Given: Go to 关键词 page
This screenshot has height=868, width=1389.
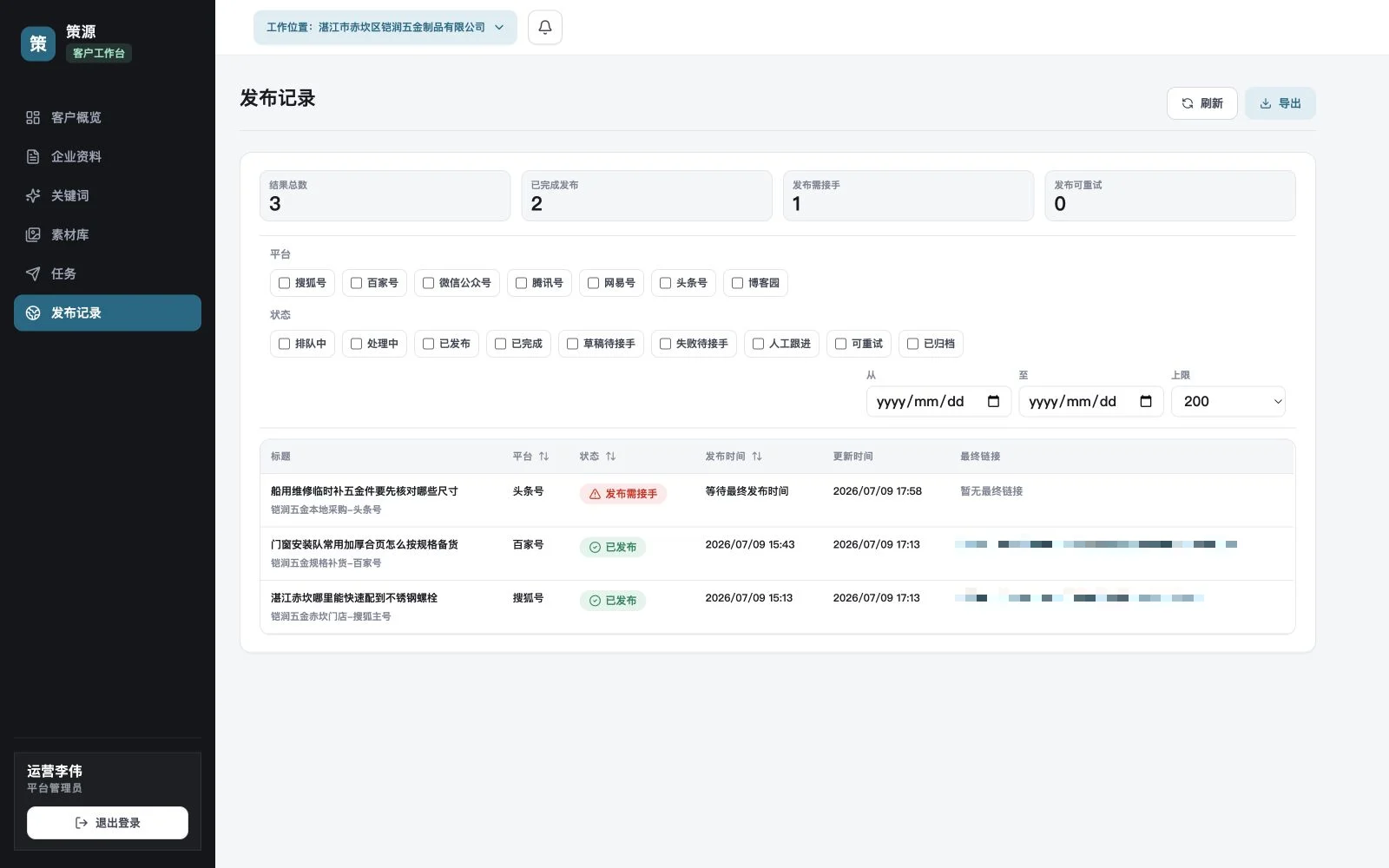Looking at the screenshot, I should 108,195.
